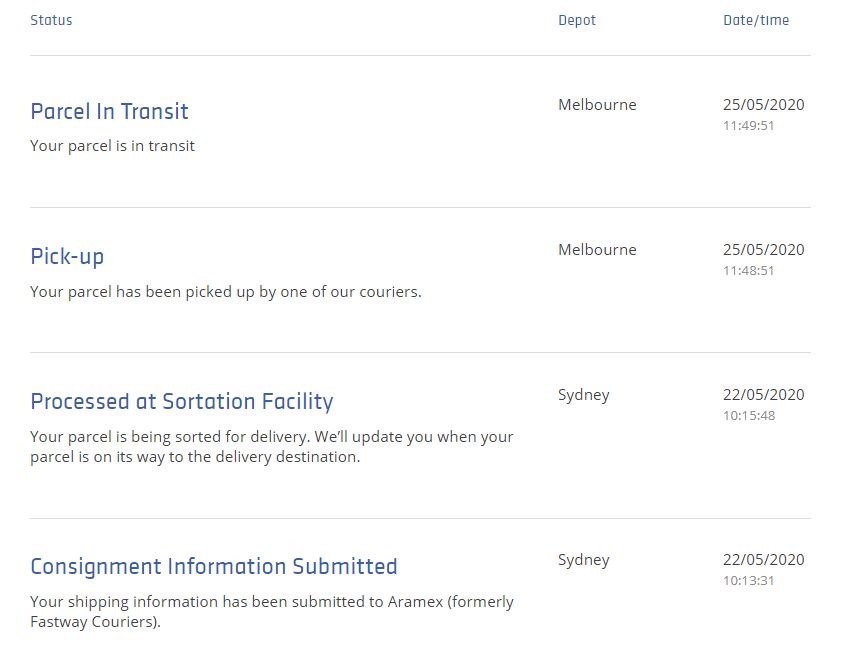Image resolution: width=847 pixels, height=662 pixels.
Task: Open Processed at Sortation Facility heading
Action: [x=181, y=401]
